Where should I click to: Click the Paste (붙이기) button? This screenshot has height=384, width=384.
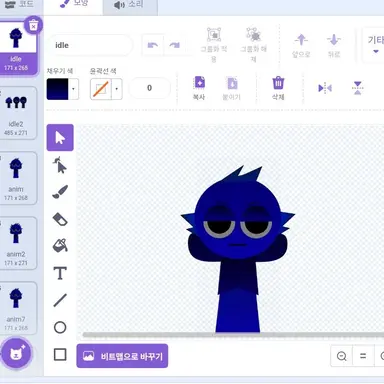point(232,88)
